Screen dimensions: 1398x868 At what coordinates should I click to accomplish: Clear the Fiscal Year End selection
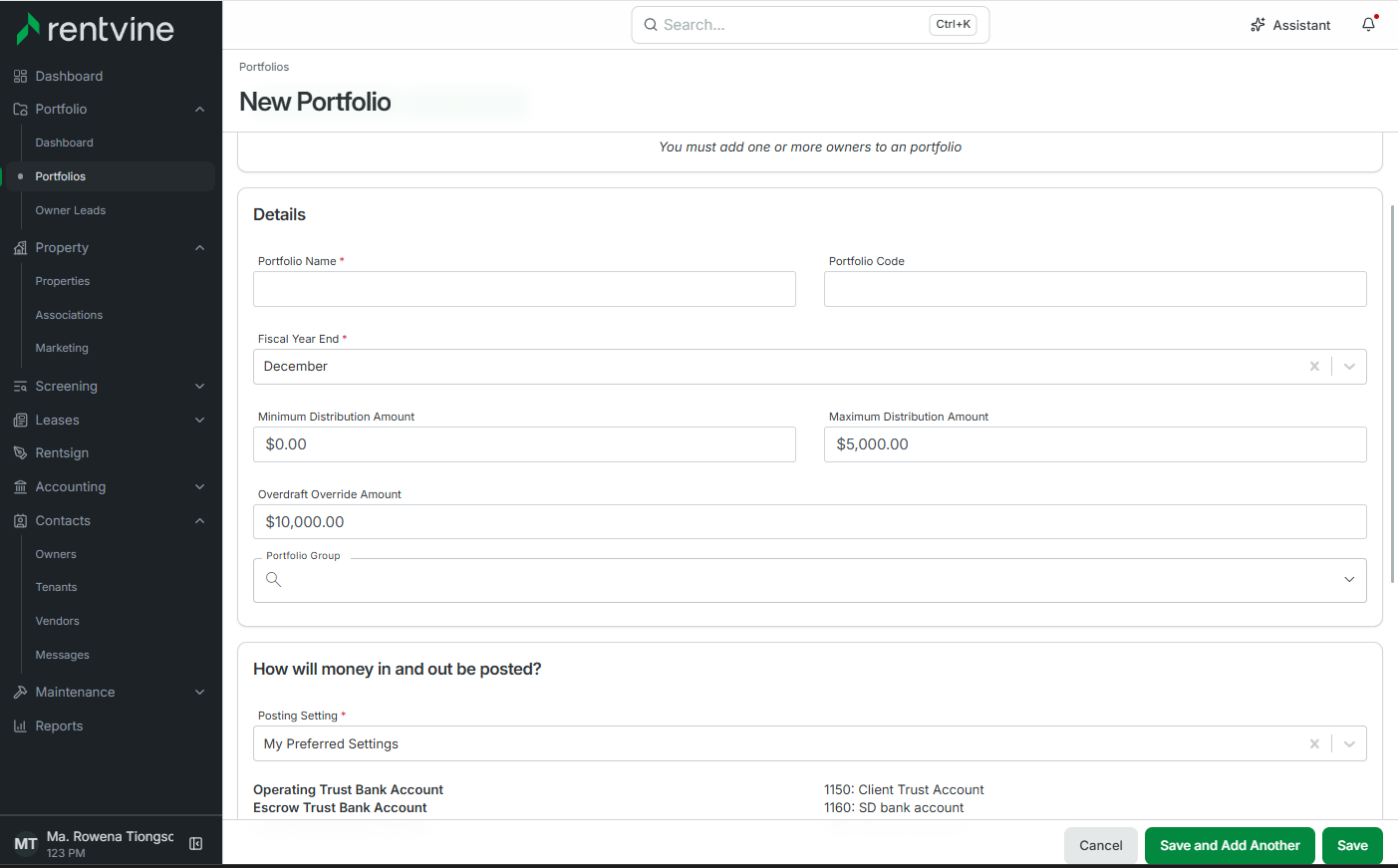pos(1314,367)
